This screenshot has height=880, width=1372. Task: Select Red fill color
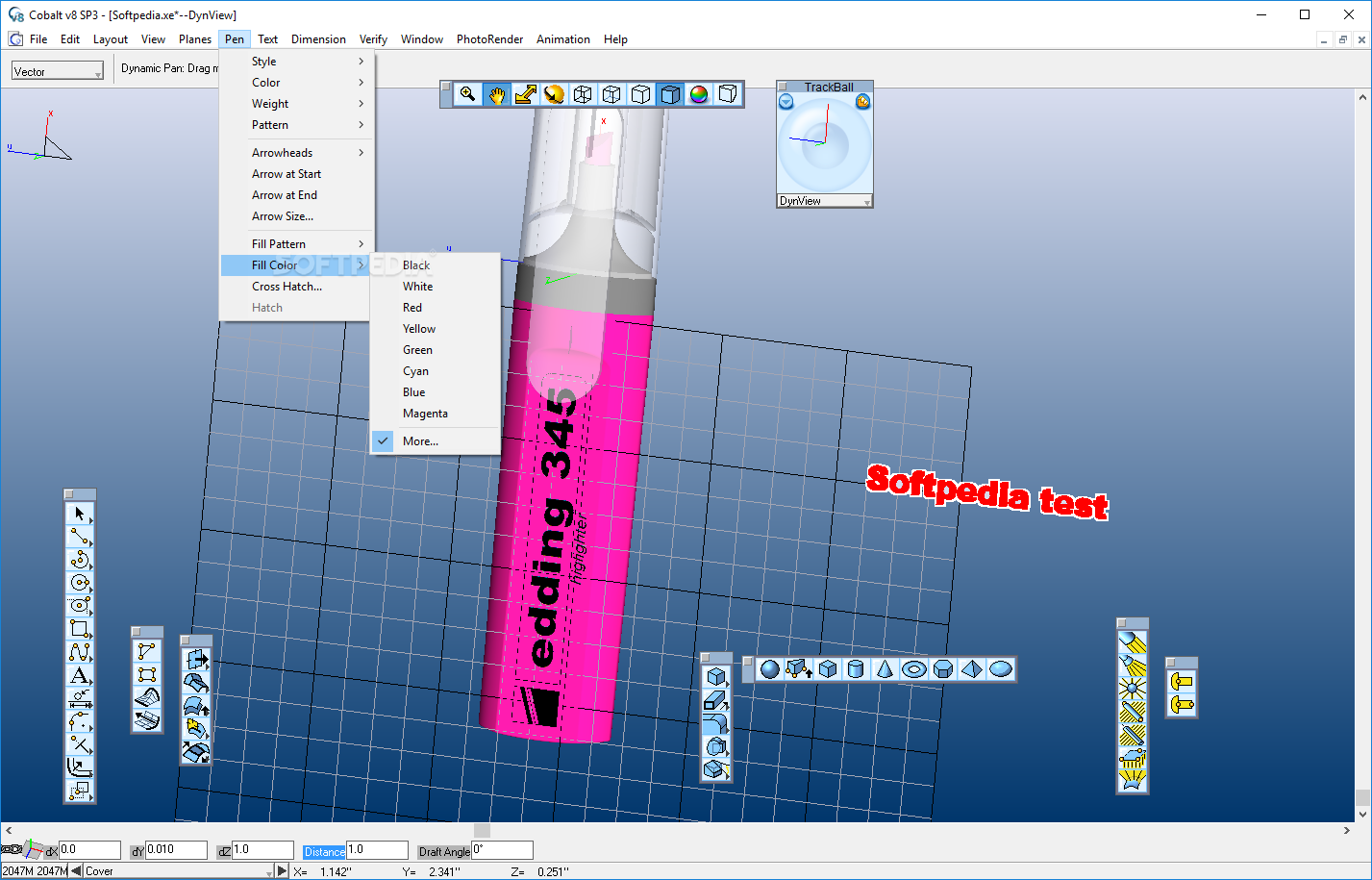pos(436,308)
